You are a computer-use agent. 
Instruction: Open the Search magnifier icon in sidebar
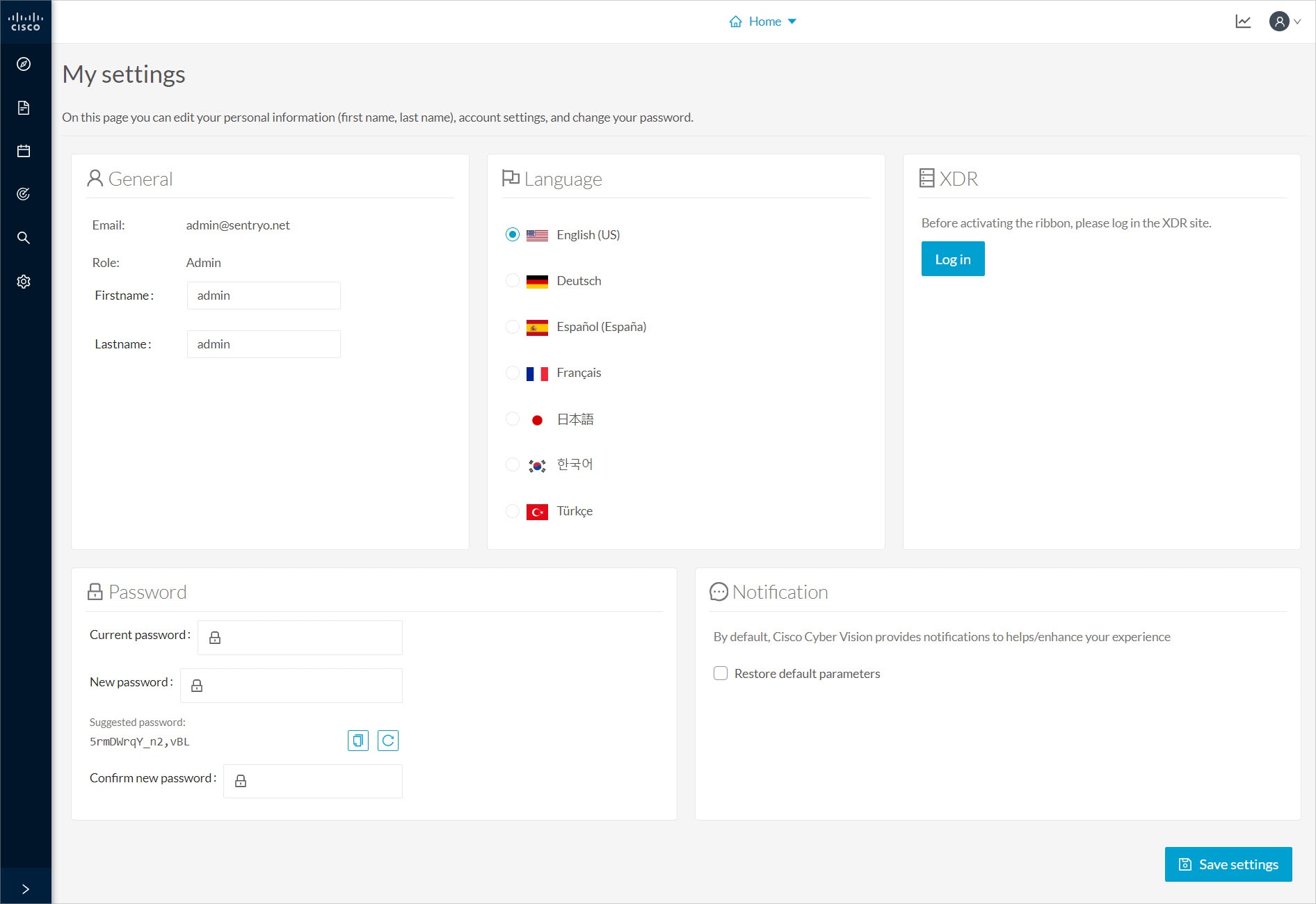(x=24, y=238)
